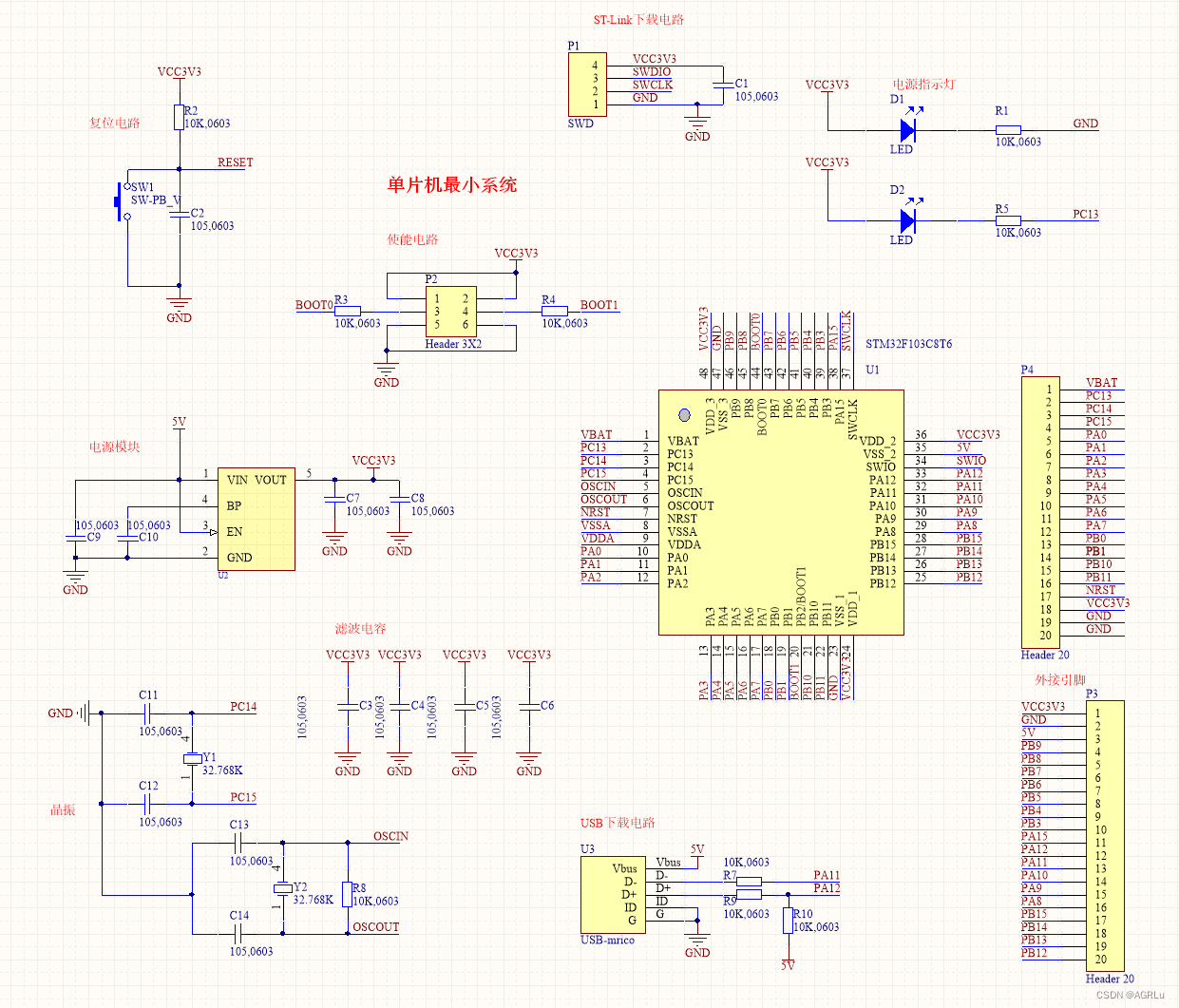Click capacitor C1 near the SWD connector
Viewport: 1179px width, 1008px height.
coord(722,86)
